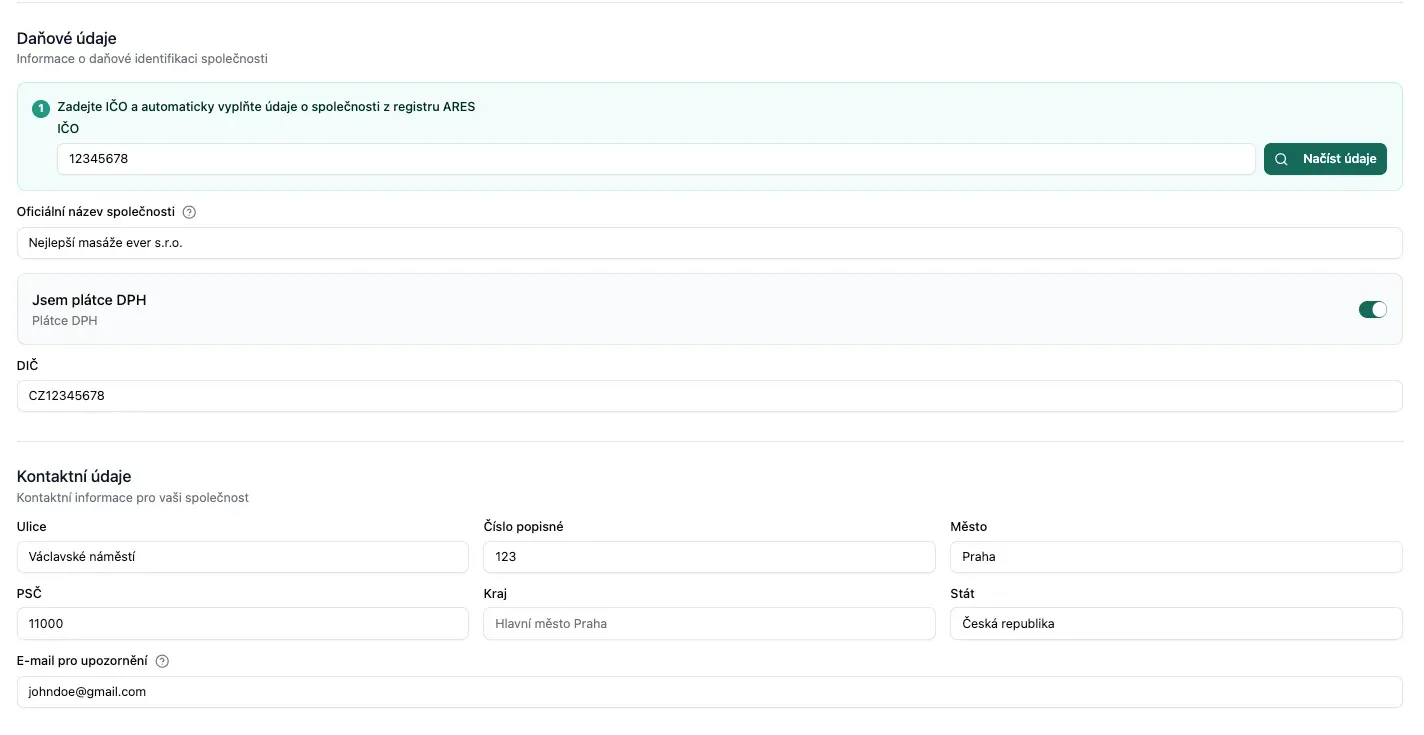The width and height of the screenshot is (1424, 735).
Task: Select the DIČ field containing CZ12345678
Action: pos(709,396)
